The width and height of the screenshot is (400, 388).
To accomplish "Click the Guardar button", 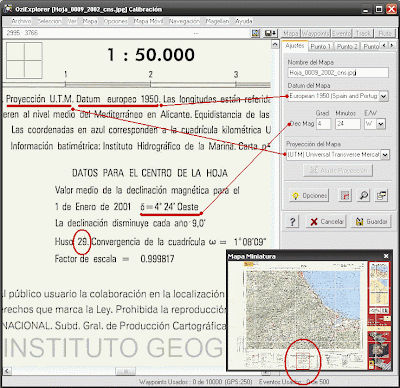I will pos(371,222).
